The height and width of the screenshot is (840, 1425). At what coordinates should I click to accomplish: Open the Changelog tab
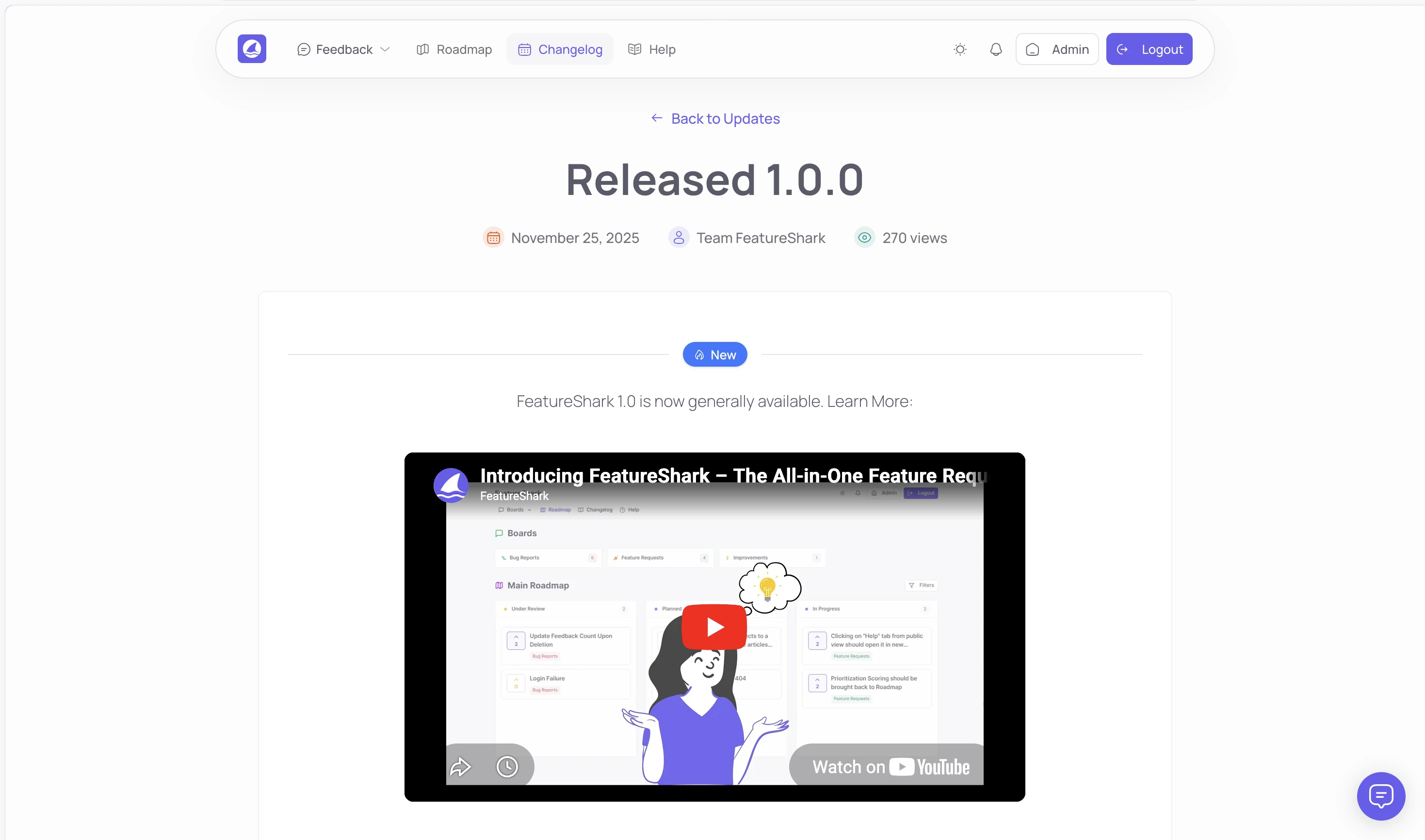[560, 49]
